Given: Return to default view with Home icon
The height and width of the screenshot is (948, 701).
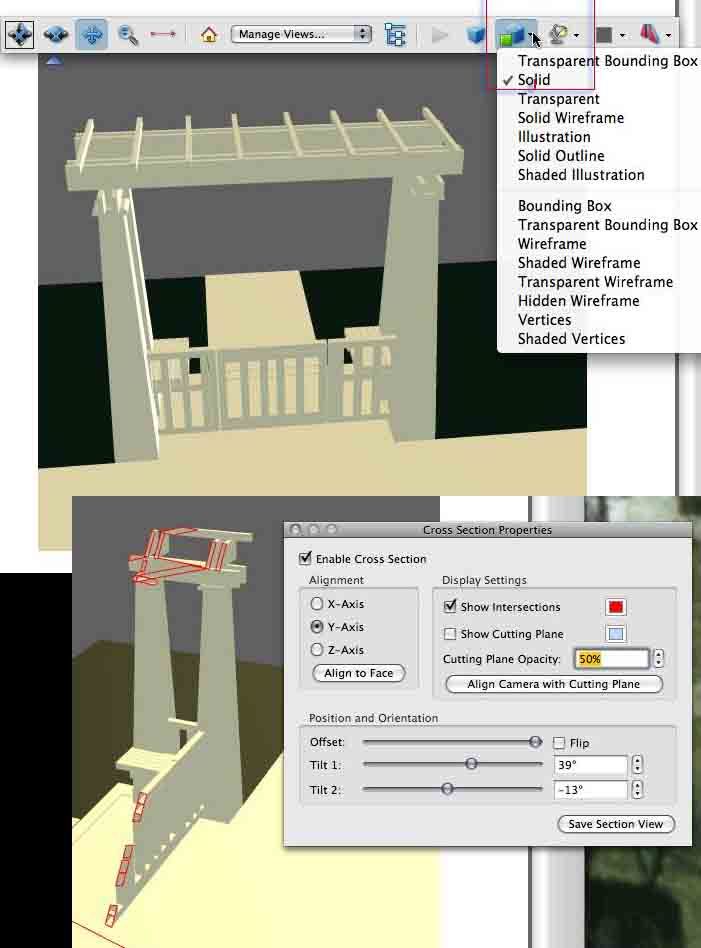Looking at the screenshot, I should pos(209,34).
